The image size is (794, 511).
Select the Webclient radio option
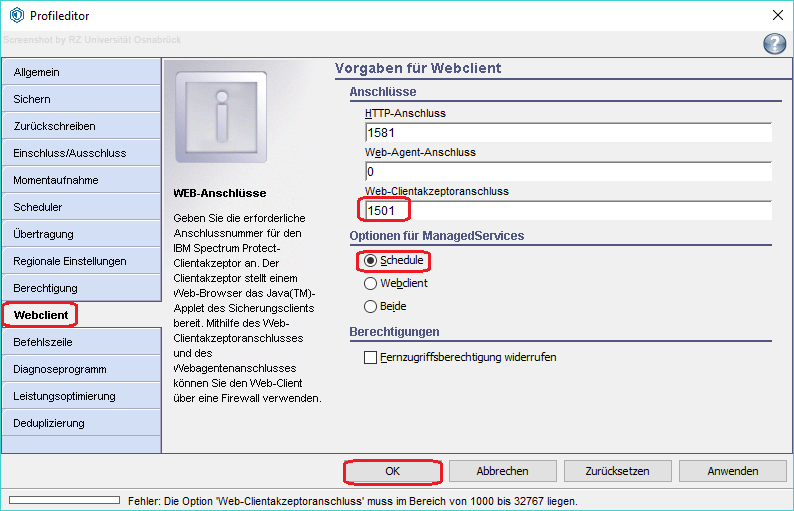(371, 283)
